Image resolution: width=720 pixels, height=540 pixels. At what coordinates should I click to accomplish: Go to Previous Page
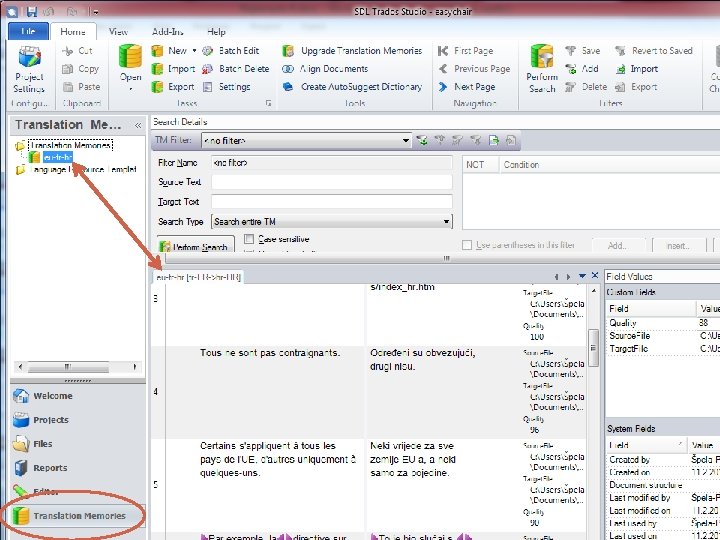pos(474,69)
